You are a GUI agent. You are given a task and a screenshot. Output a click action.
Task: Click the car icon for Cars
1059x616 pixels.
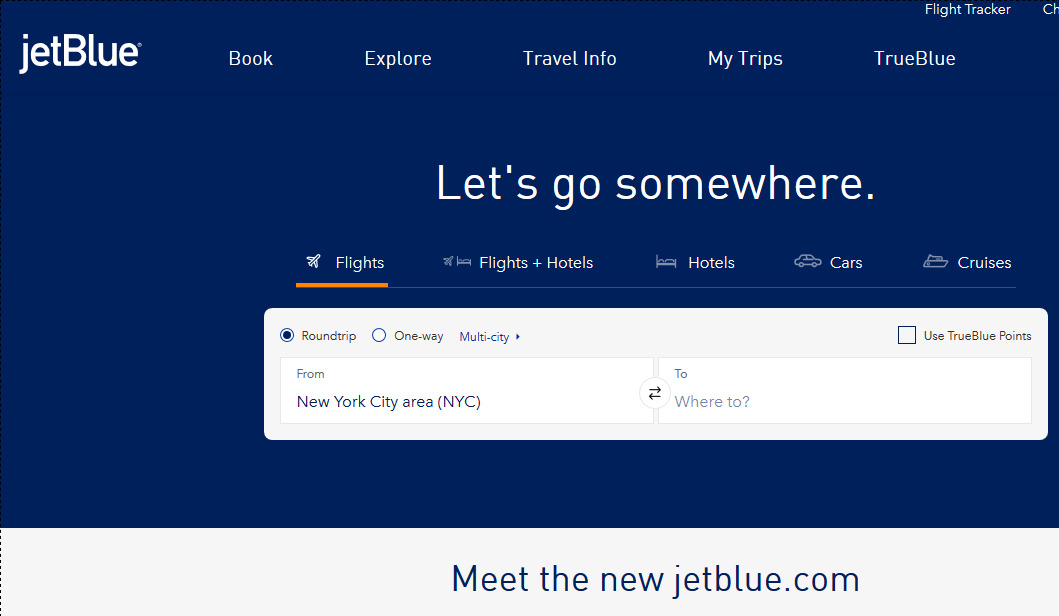coord(807,262)
